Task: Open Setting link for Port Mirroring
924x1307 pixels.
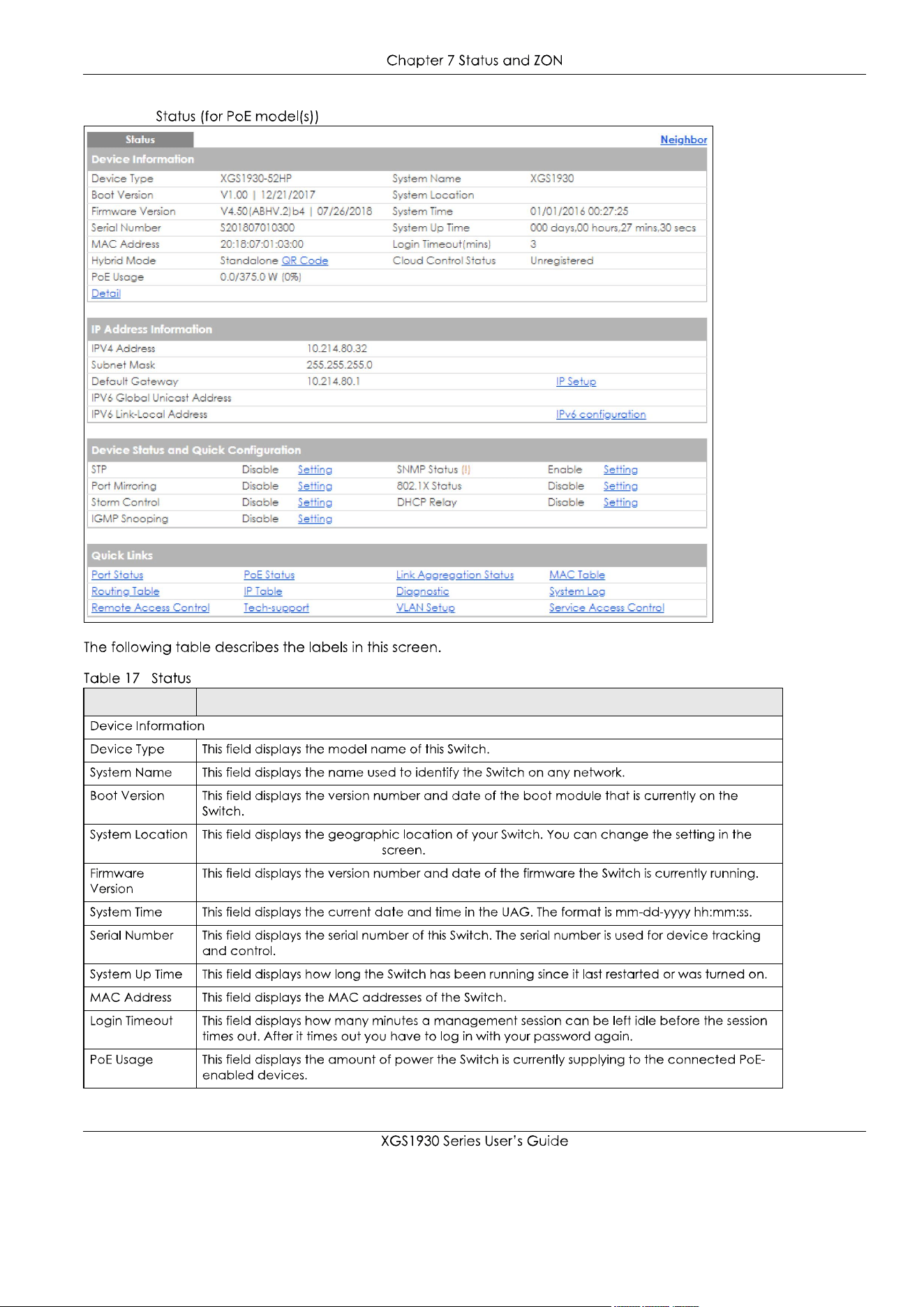Action: point(315,486)
